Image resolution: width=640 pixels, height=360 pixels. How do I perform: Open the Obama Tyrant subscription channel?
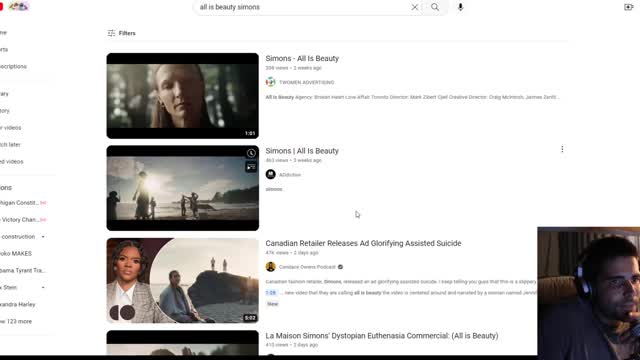[22, 271]
